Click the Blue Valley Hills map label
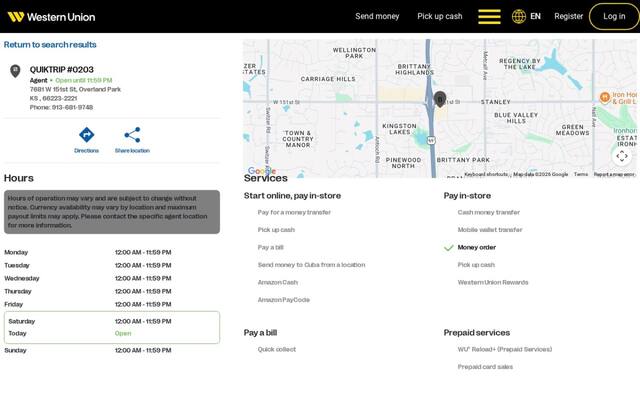The height and width of the screenshot is (400, 640). point(516,118)
